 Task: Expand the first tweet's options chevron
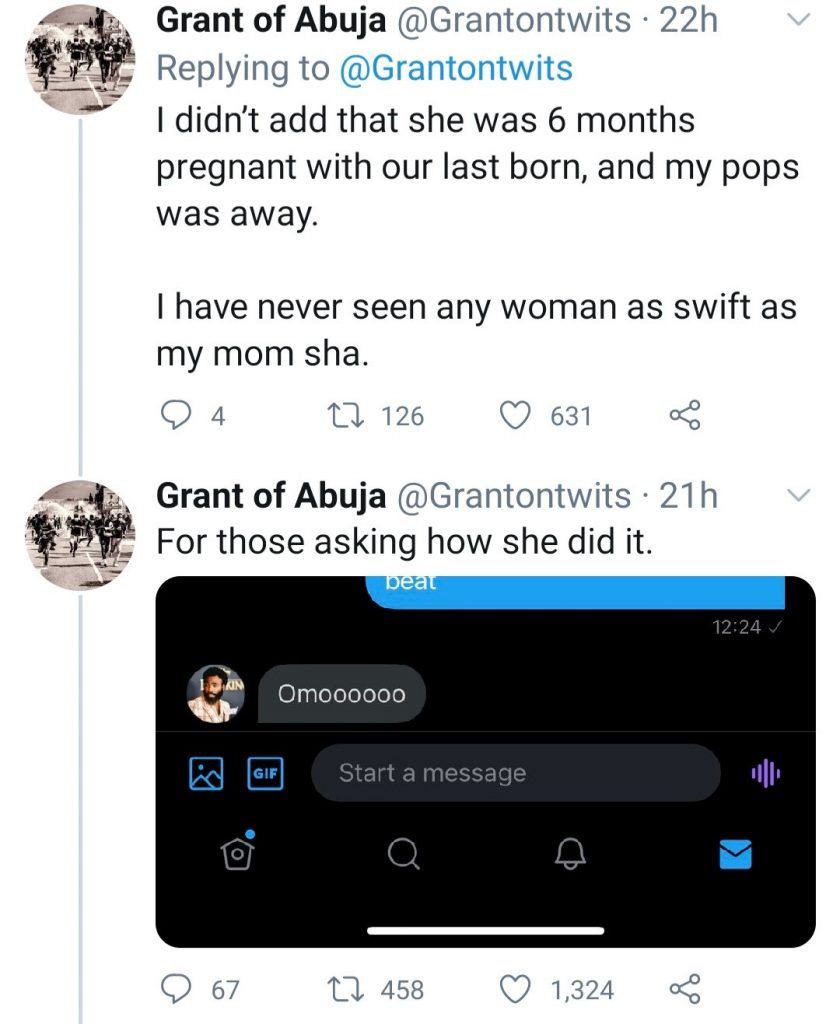click(x=799, y=21)
